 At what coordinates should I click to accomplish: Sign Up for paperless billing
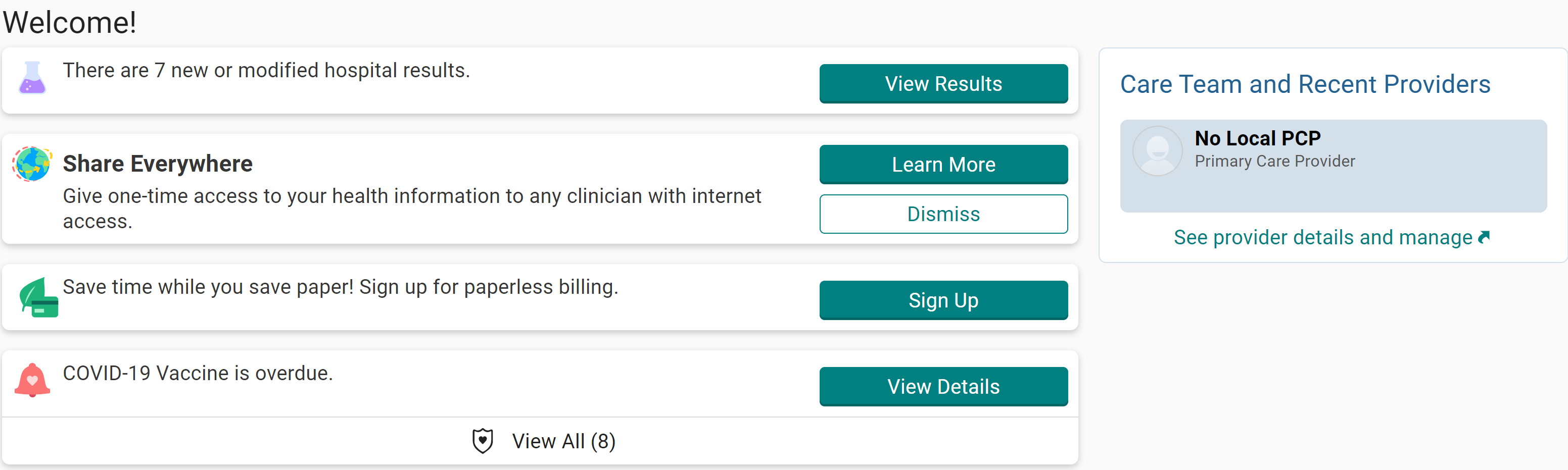pyautogui.click(x=943, y=300)
